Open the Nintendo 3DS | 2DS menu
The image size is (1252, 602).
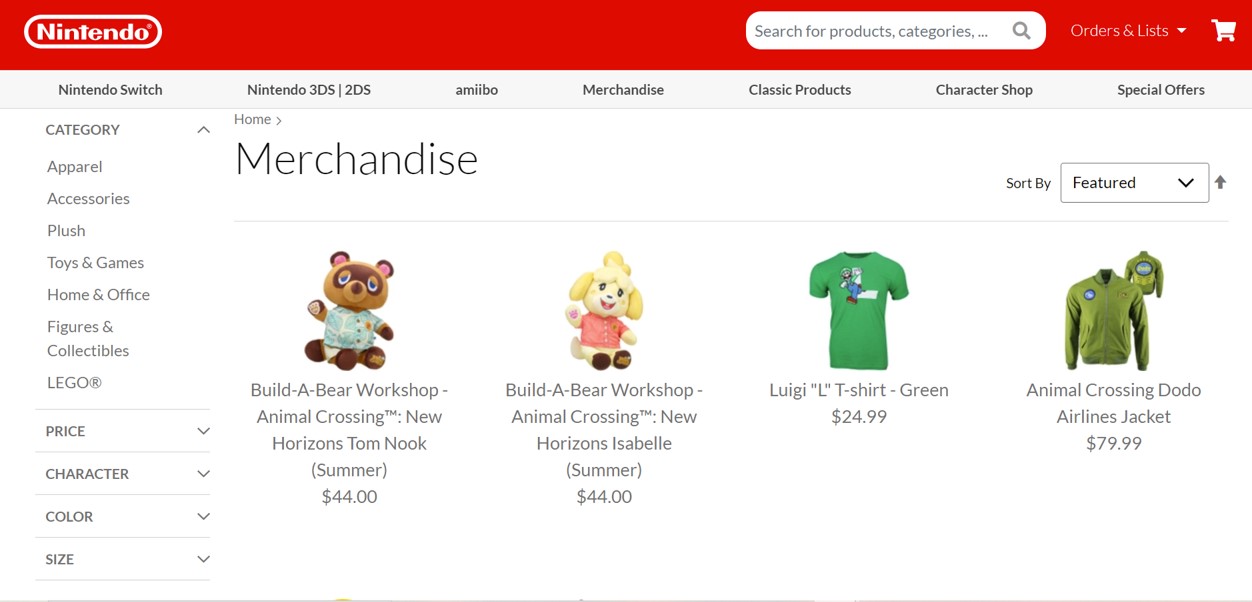tap(309, 90)
